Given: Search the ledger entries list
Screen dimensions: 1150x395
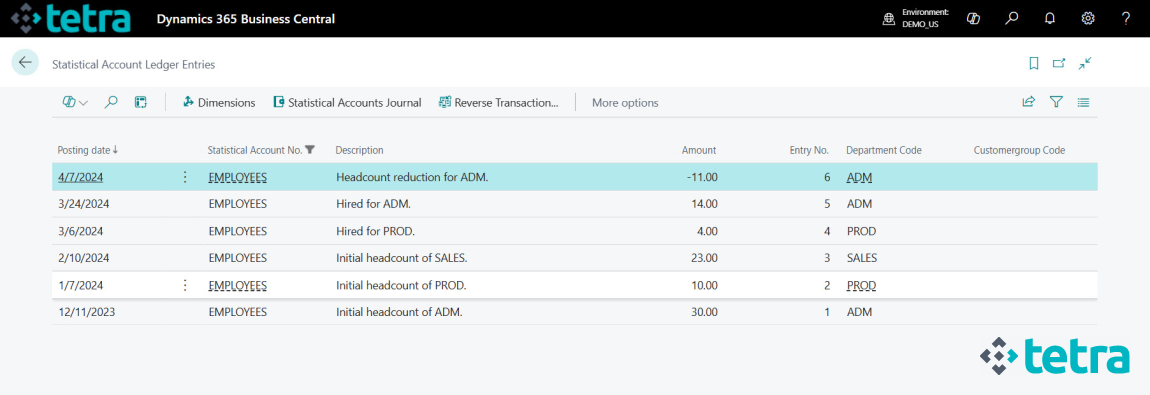Looking at the screenshot, I should pos(111,103).
